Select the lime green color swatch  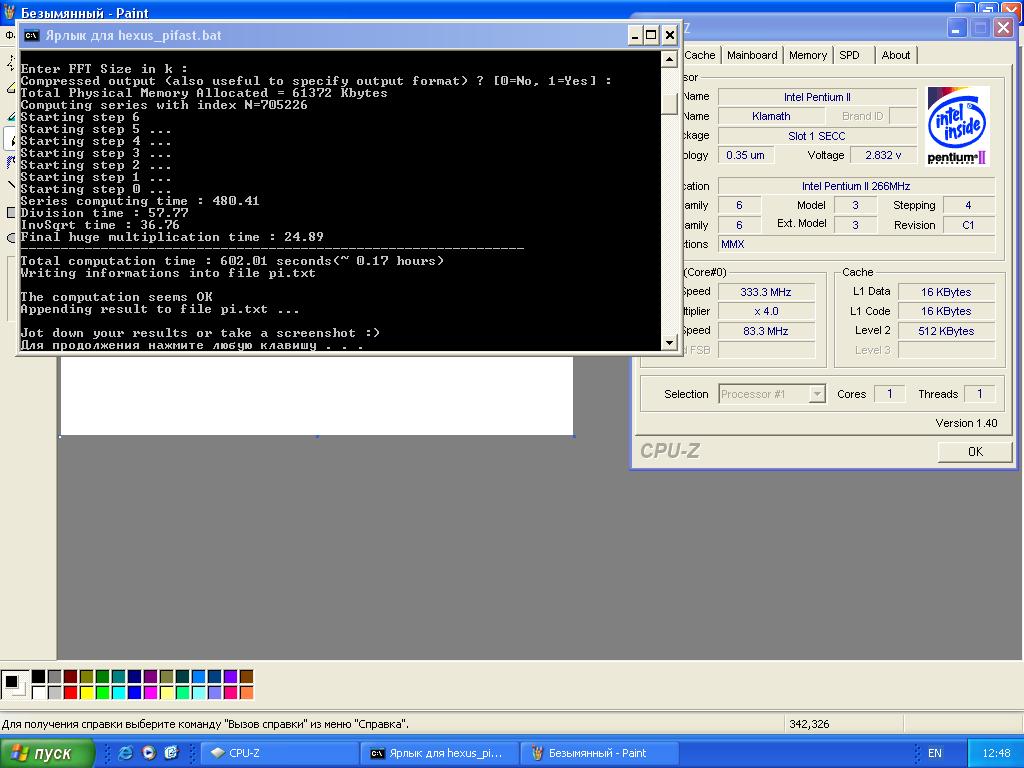[x=103, y=692]
